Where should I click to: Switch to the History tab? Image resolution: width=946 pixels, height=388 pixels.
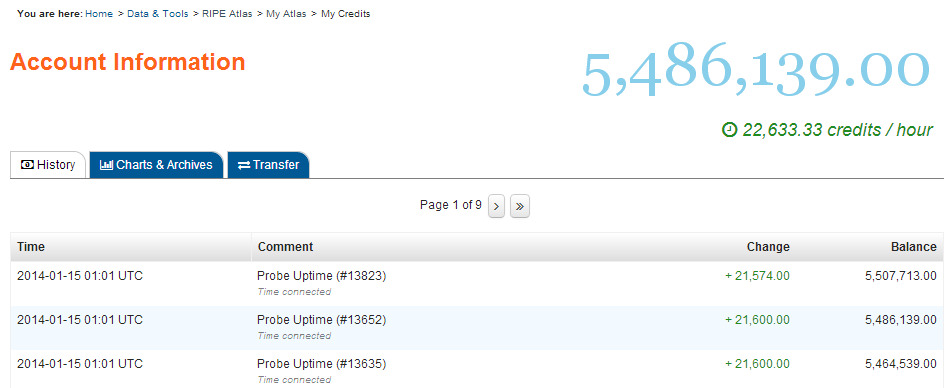coord(48,165)
